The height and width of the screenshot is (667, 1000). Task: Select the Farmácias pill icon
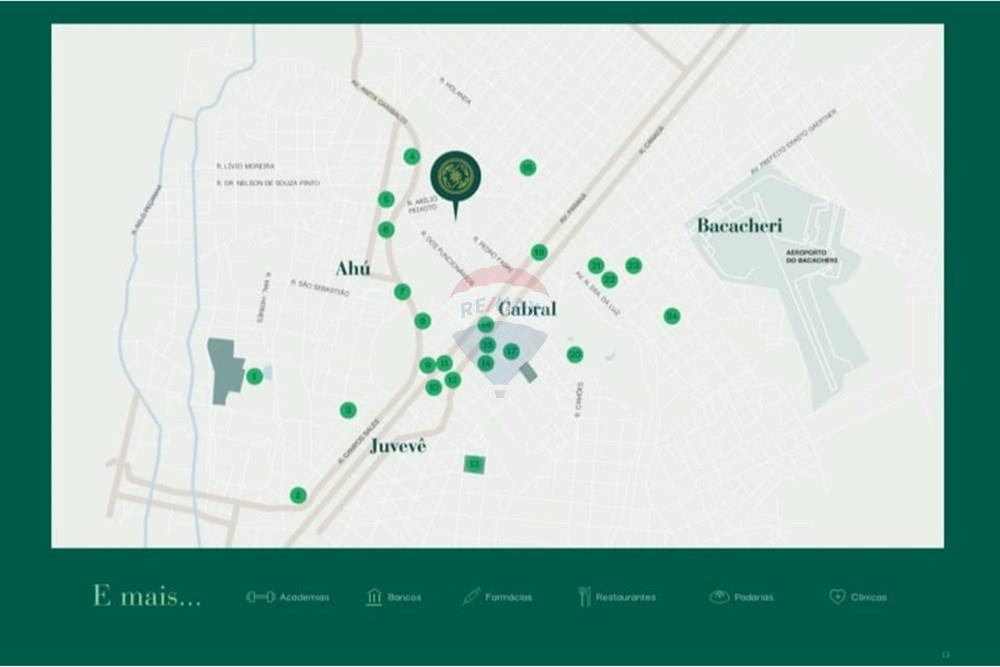point(470,597)
